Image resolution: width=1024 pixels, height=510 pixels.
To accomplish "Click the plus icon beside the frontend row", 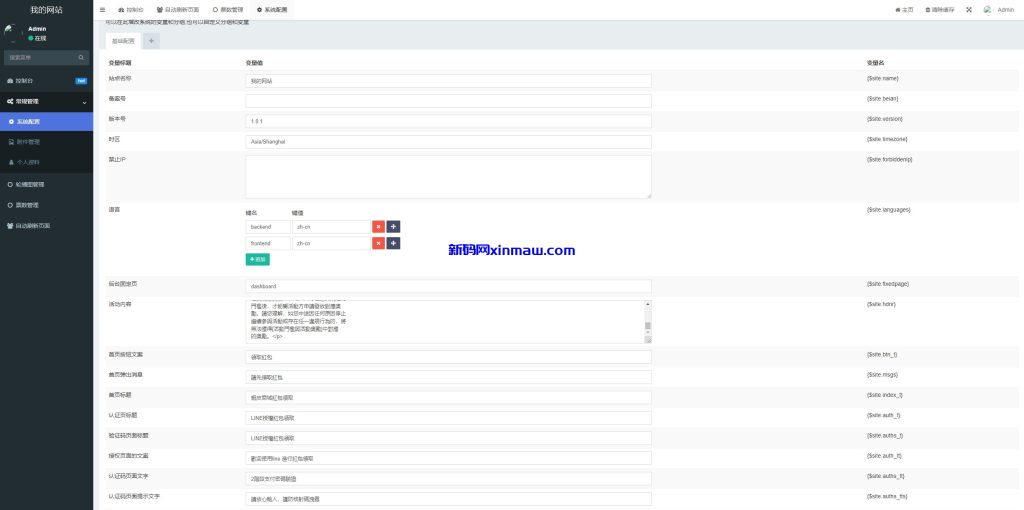I will click(394, 243).
